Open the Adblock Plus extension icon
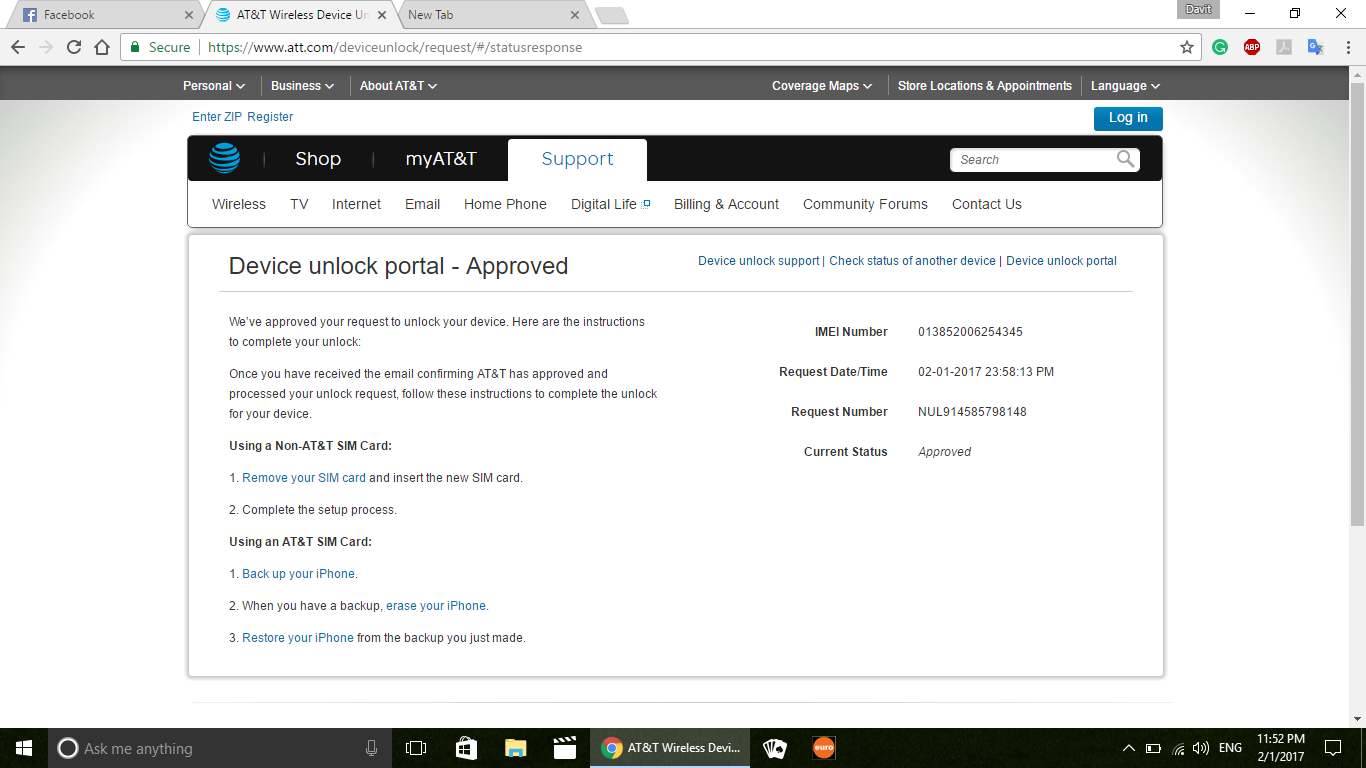This screenshot has height=768, width=1366. click(x=1252, y=47)
